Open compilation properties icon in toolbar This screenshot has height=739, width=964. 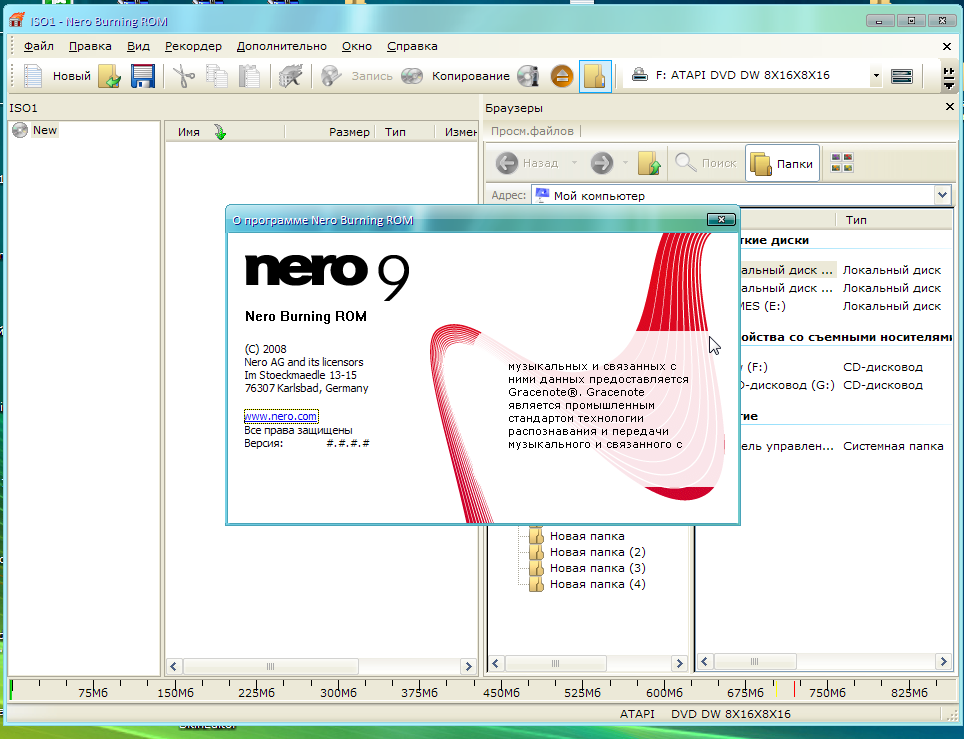(290, 76)
